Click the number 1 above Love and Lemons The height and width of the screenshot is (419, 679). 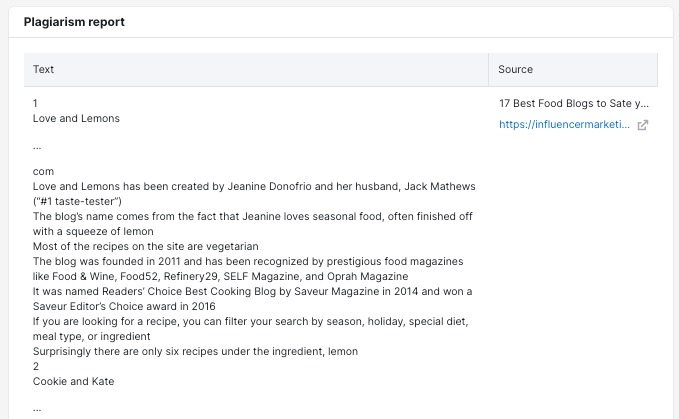click(x=35, y=103)
